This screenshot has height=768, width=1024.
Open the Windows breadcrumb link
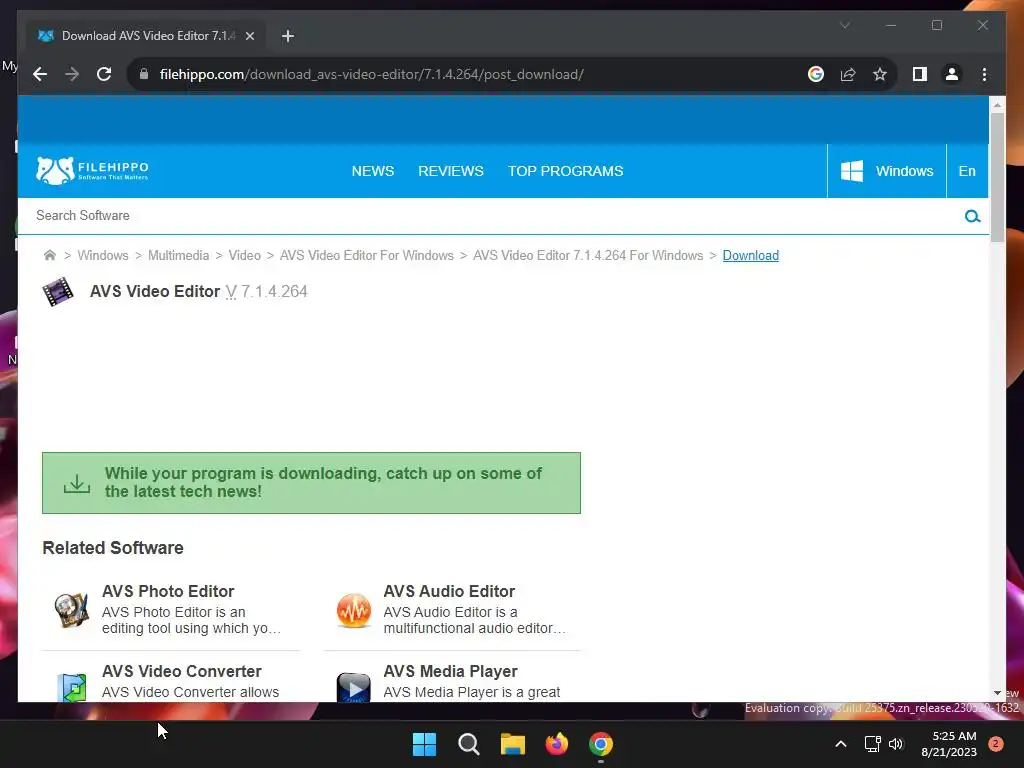tap(103, 255)
